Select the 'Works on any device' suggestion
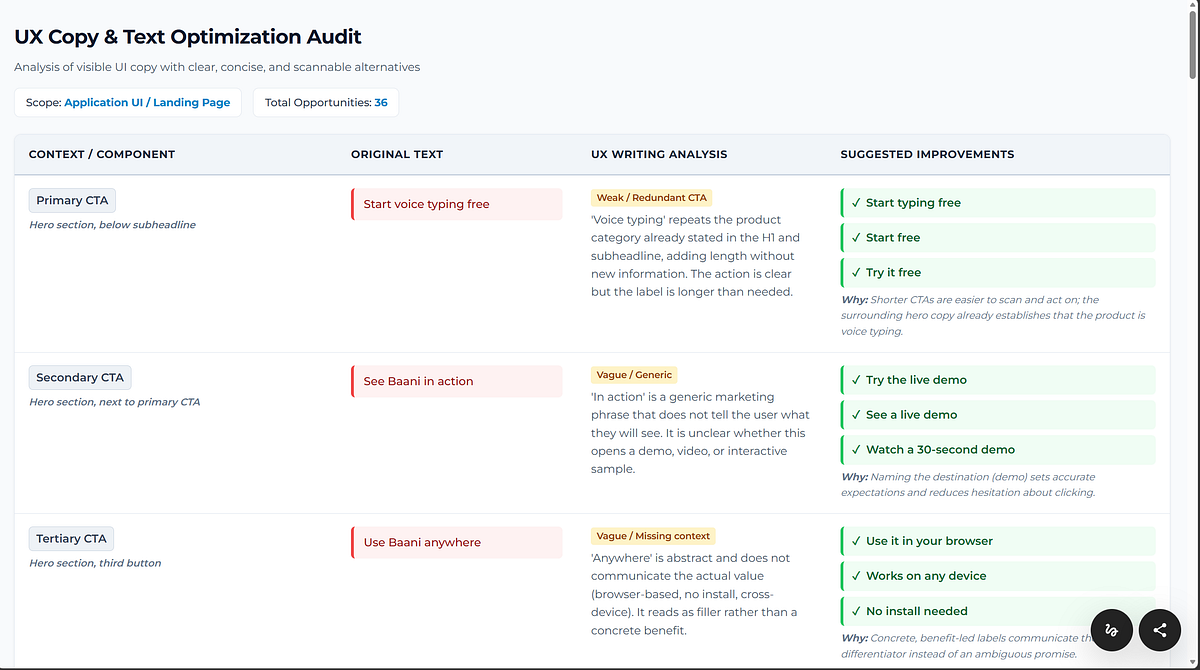1200x670 pixels. (998, 576)
